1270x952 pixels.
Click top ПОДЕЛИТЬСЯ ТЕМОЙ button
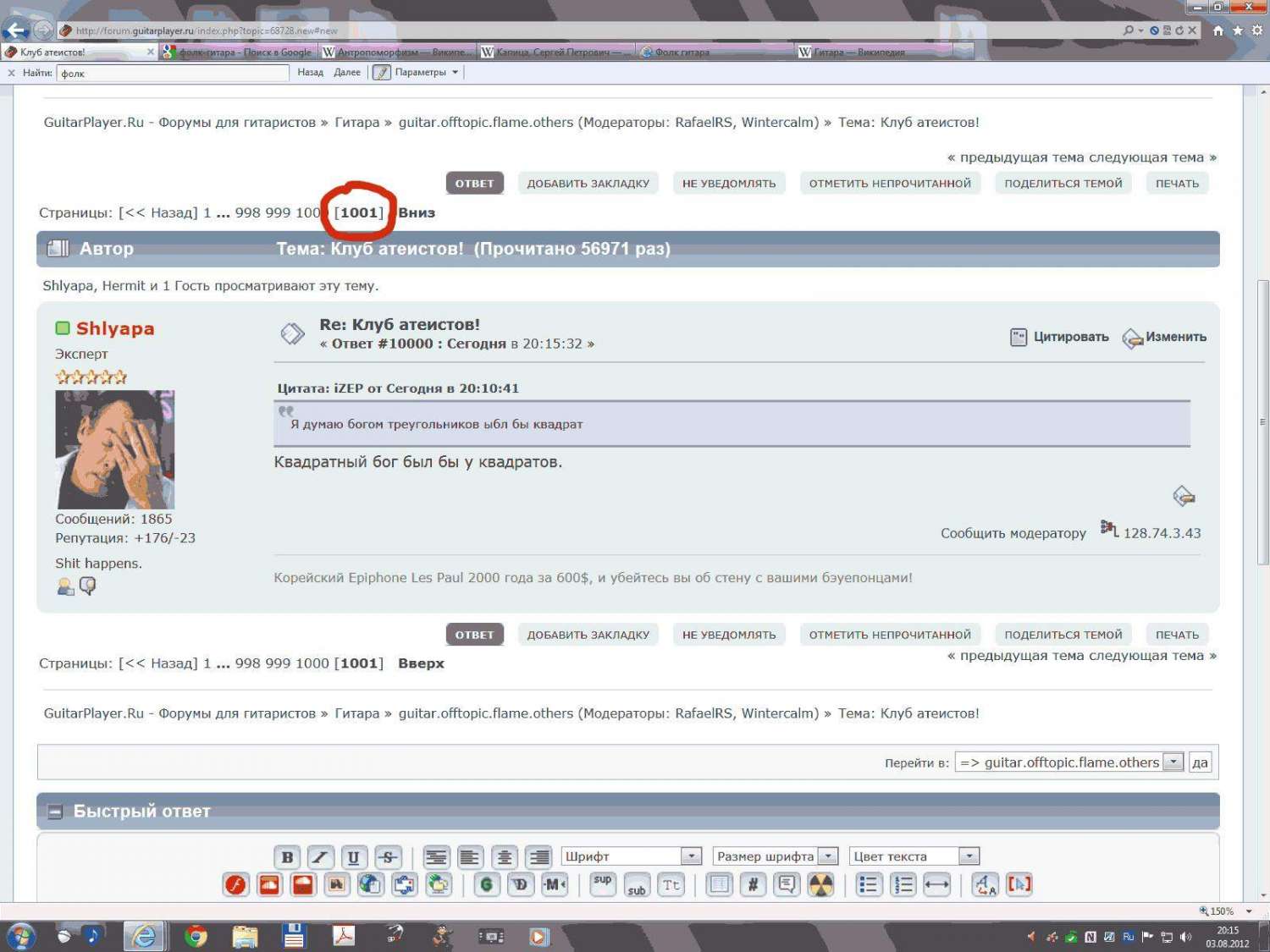click(x=1063, y=184)
